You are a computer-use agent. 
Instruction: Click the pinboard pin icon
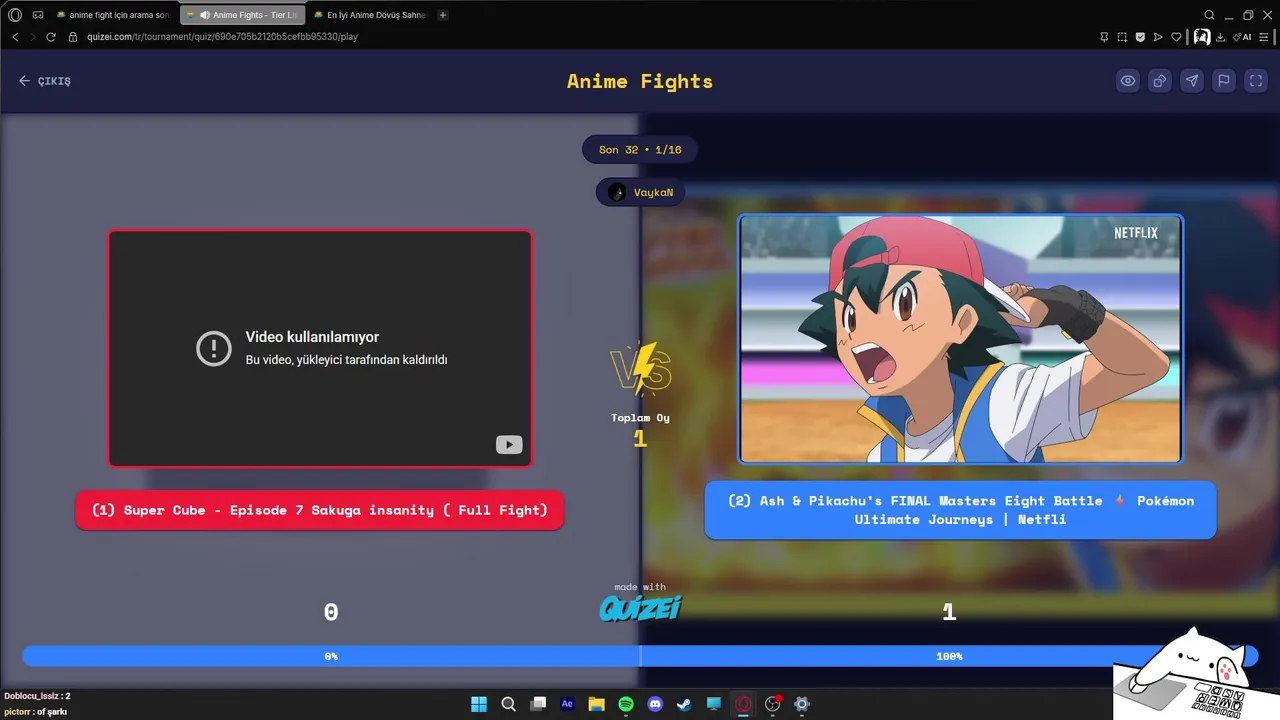pos(1104,37)
